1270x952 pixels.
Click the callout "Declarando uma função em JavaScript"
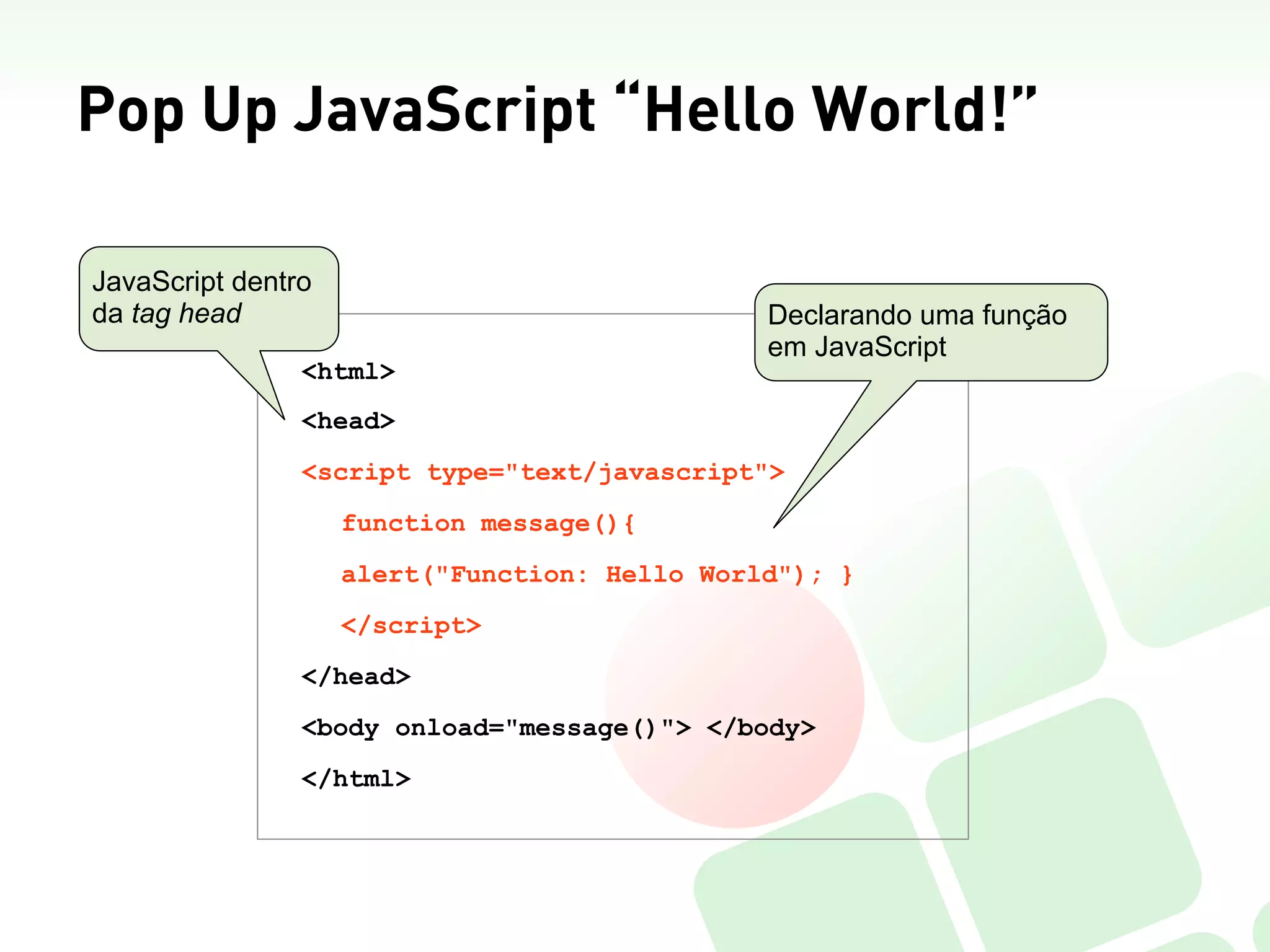pyautogui.click(x=931, y=332)
